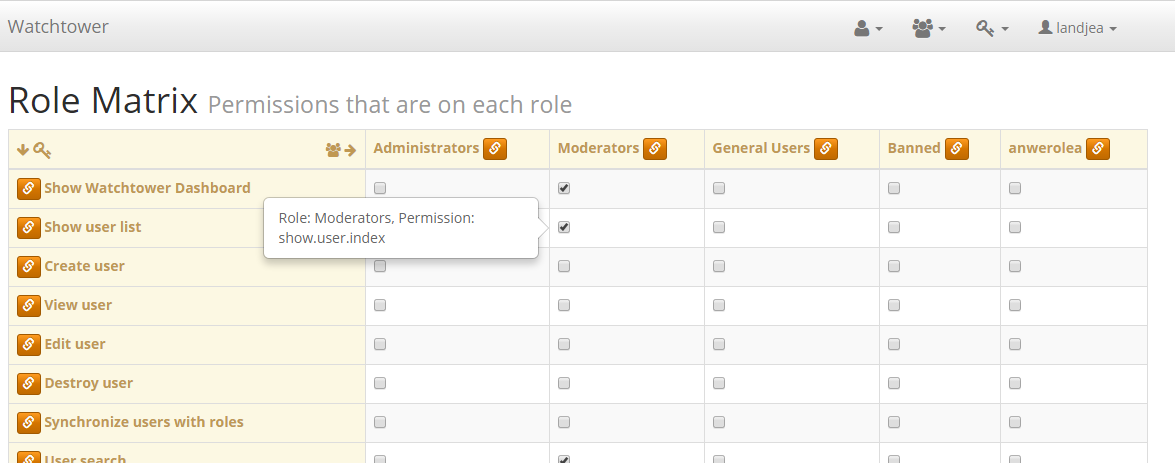This screenshot has width=1175, height=463.
Task: Click link icon next to Destroy user
Action: coord(29,383)
